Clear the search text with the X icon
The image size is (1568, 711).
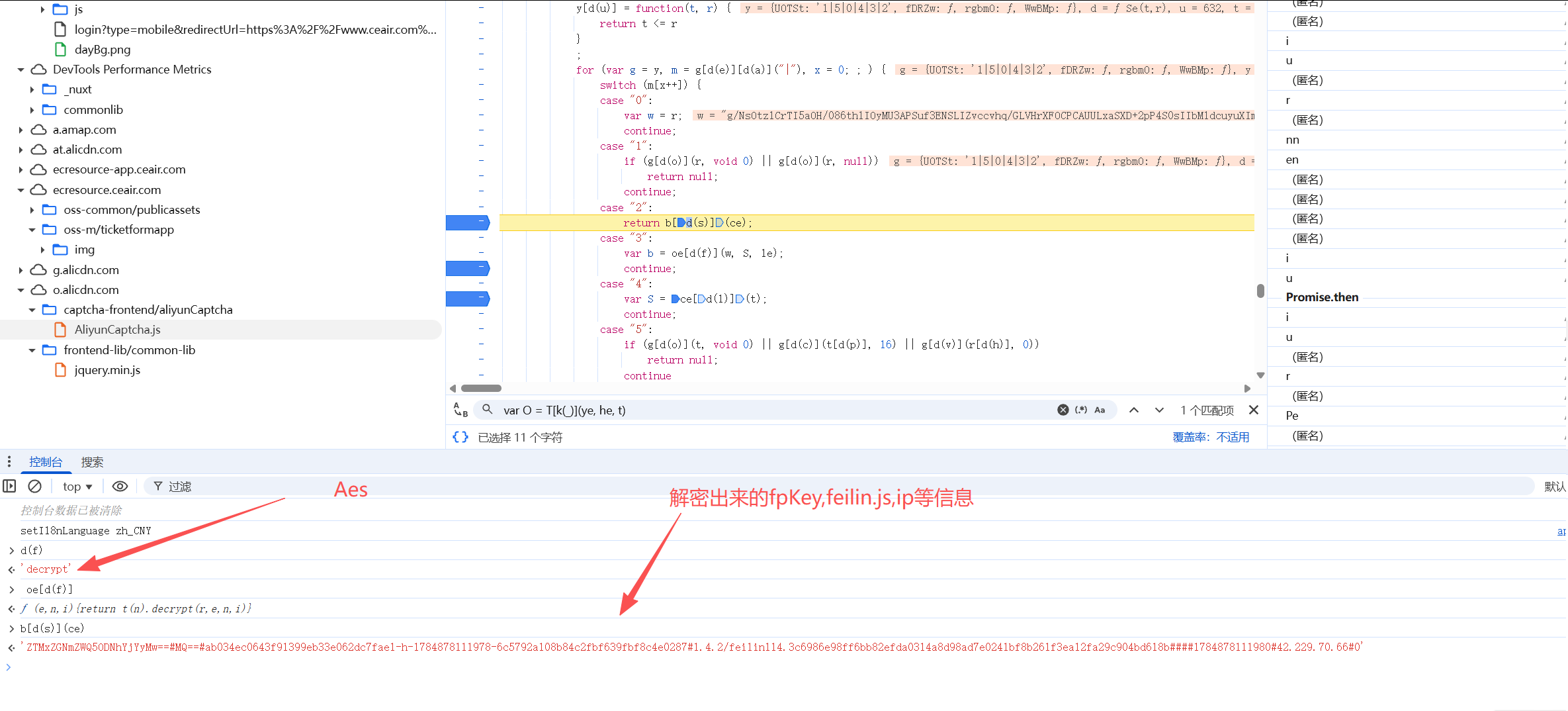point(1063,410)
